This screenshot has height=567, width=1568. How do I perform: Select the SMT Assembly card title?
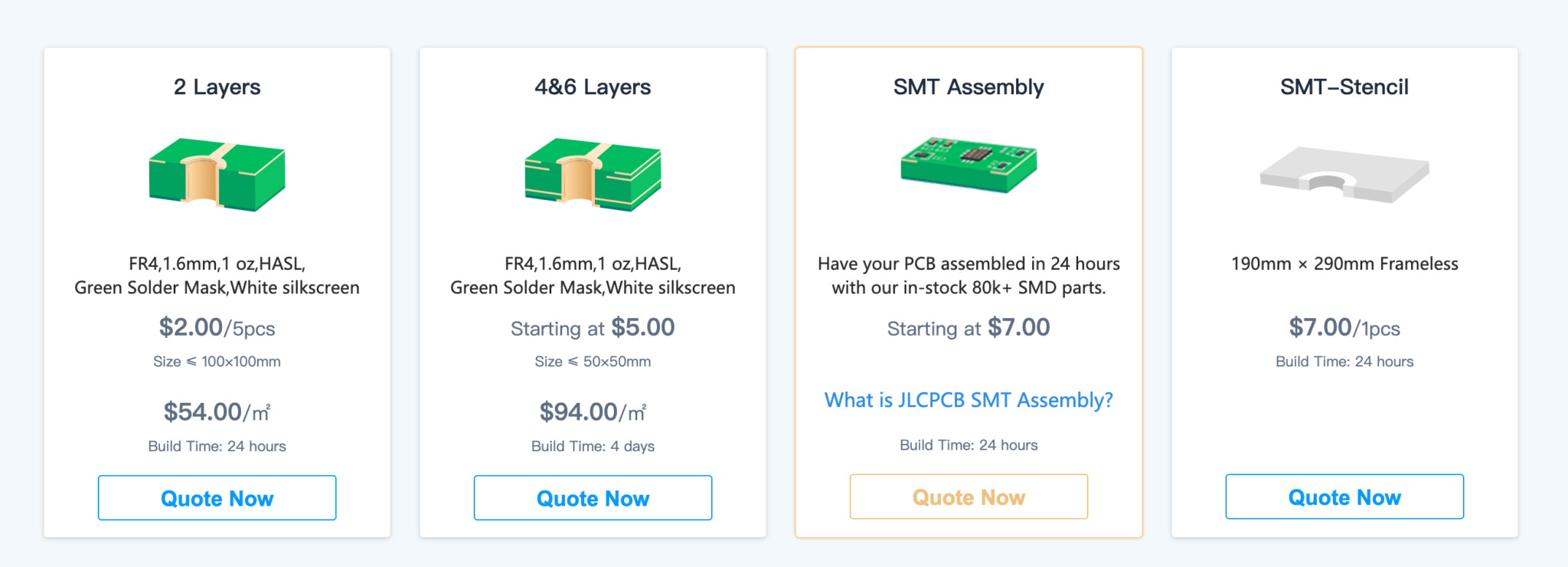[x=968, y=87]
